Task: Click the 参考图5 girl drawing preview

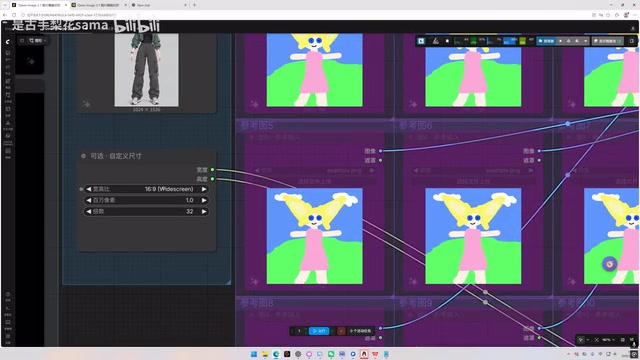Action: pyautogui.click(x=314, y=236)
